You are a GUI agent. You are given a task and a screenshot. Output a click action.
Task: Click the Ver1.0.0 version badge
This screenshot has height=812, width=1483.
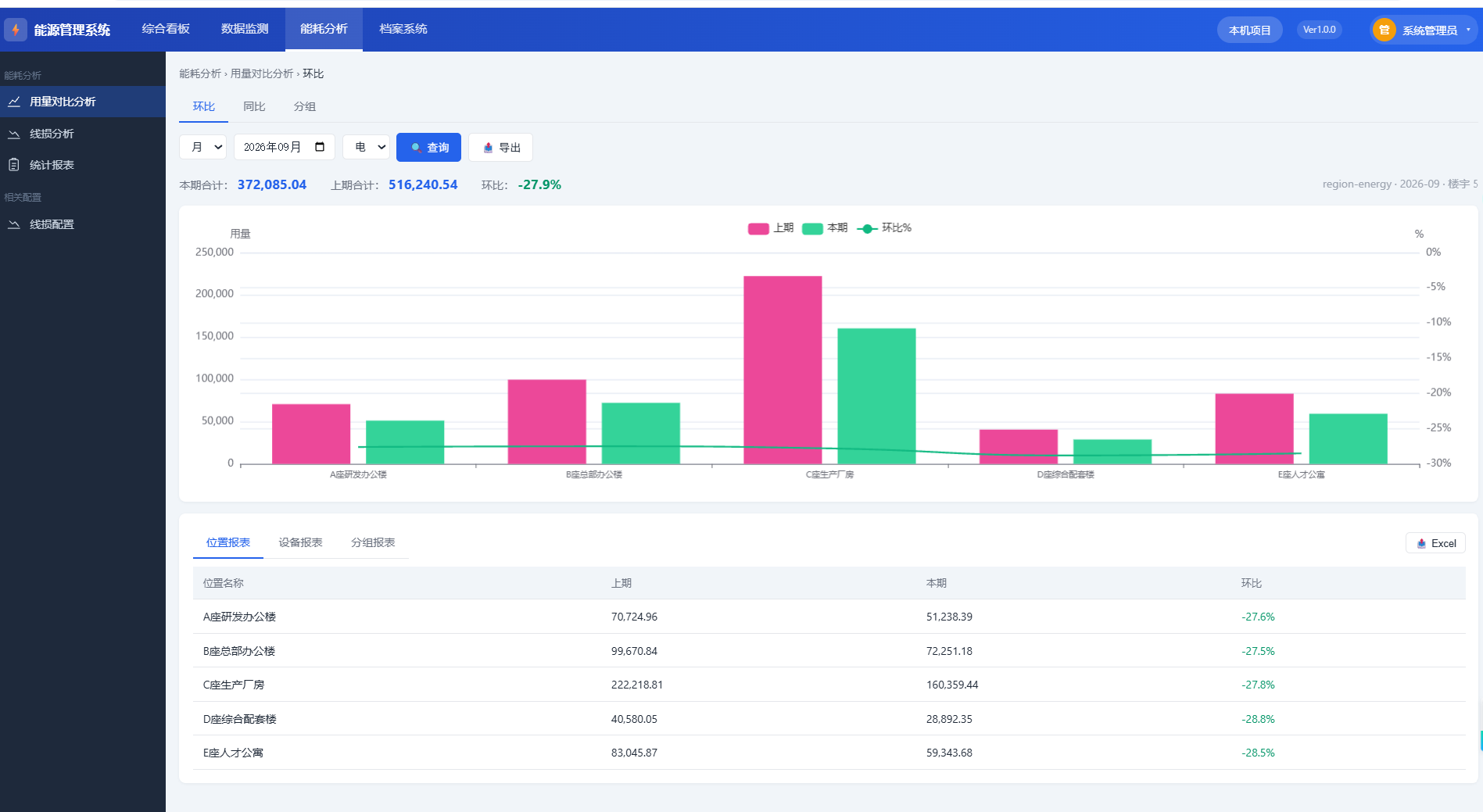pyautogui.click(x=1320, y=30)
